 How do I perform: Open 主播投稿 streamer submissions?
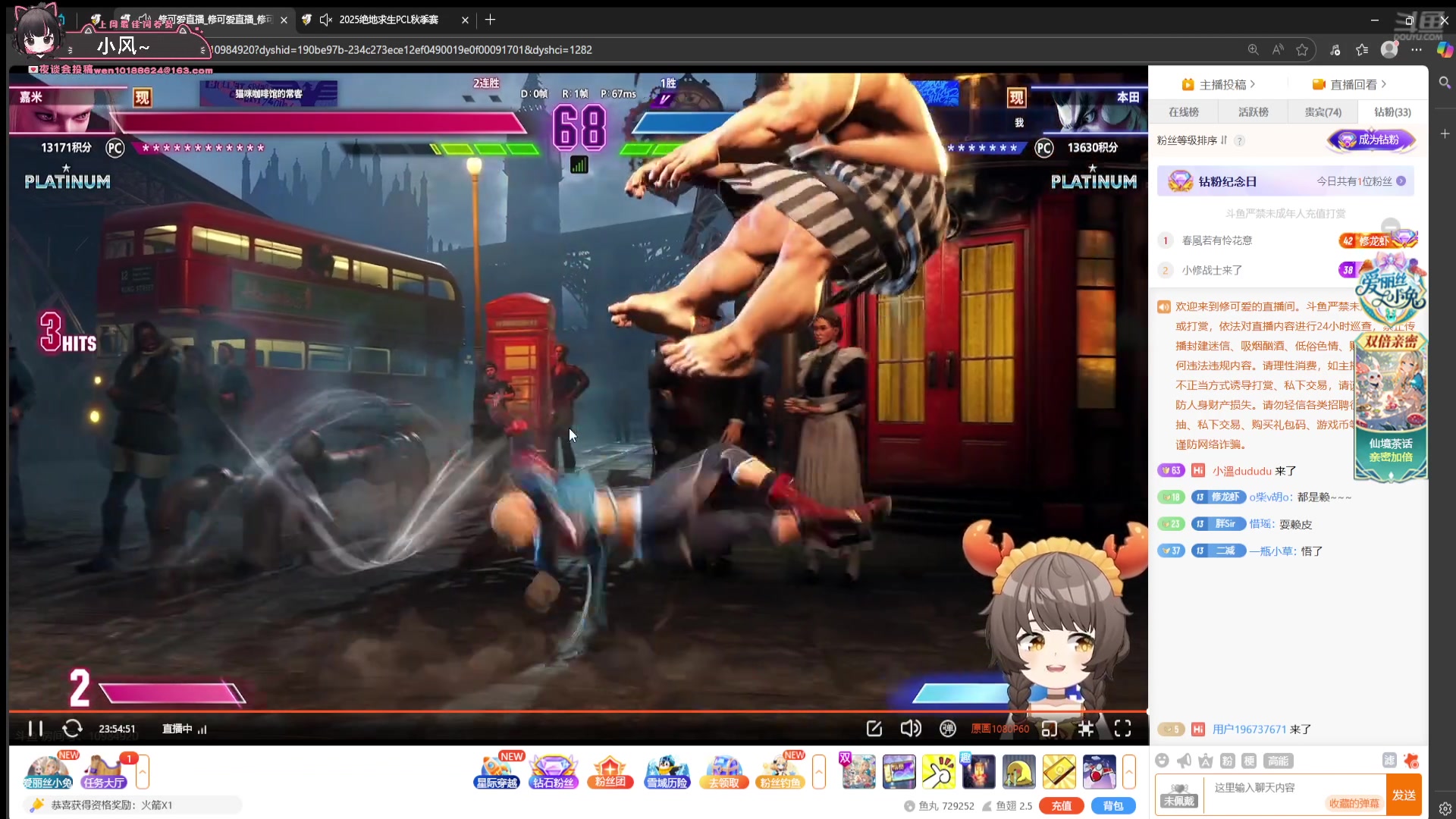(x=1219, y=84)
